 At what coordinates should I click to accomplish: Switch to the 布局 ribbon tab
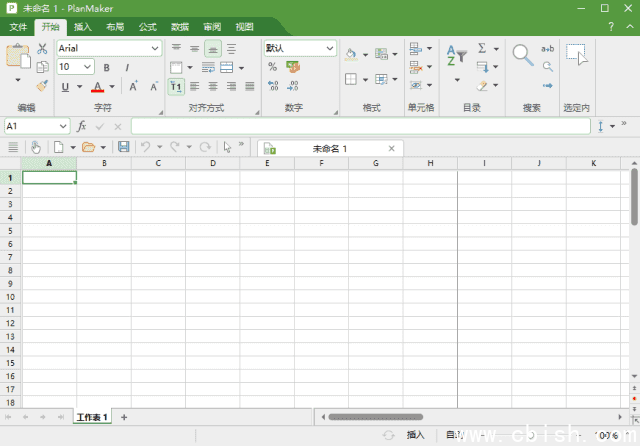coord(115,27)
